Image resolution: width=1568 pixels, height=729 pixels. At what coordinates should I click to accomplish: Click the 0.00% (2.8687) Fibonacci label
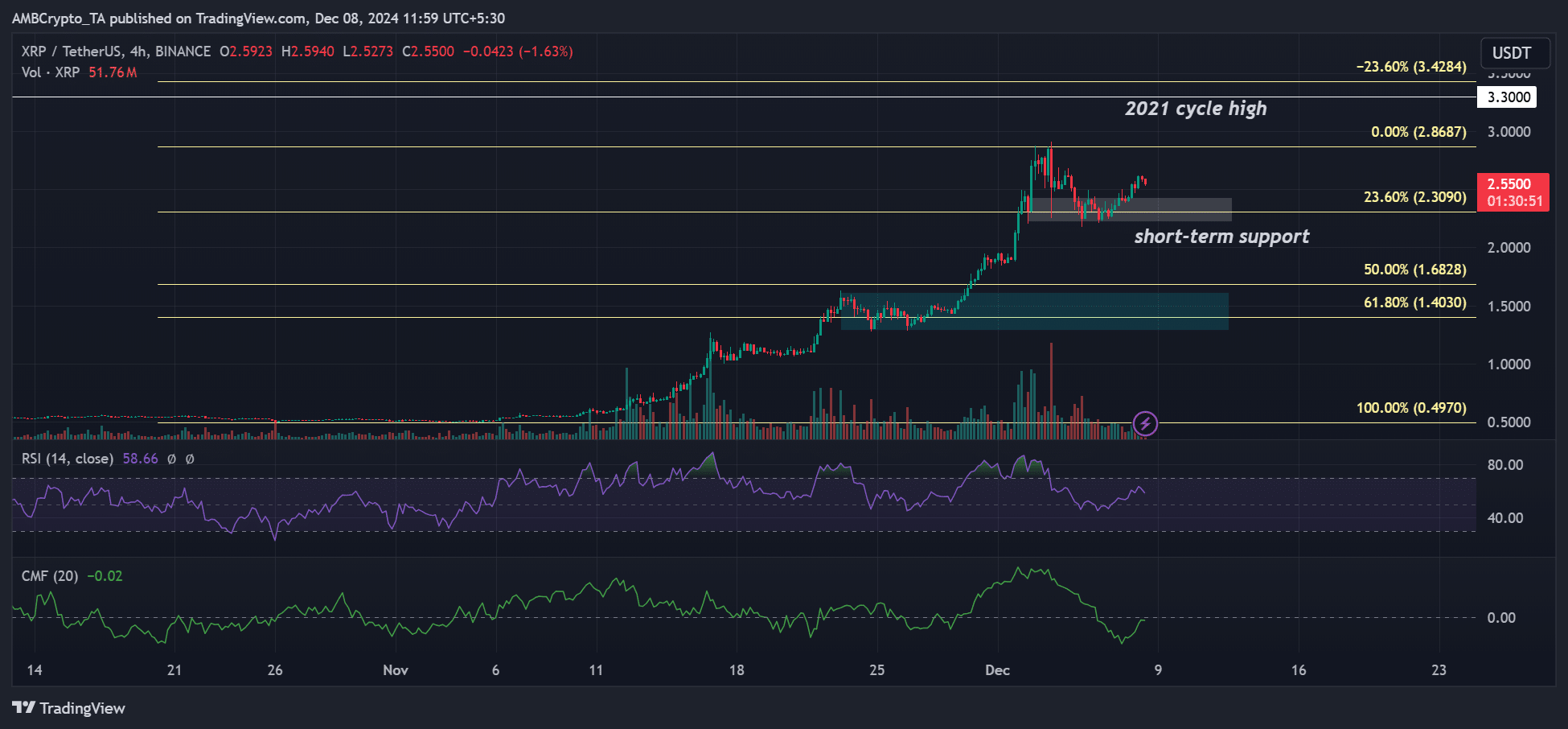1418,132
